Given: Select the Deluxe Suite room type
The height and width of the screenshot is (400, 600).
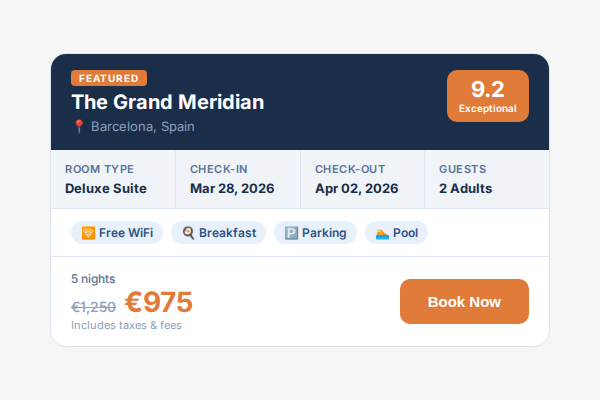Looking at the screenshot, I should 106,188.
